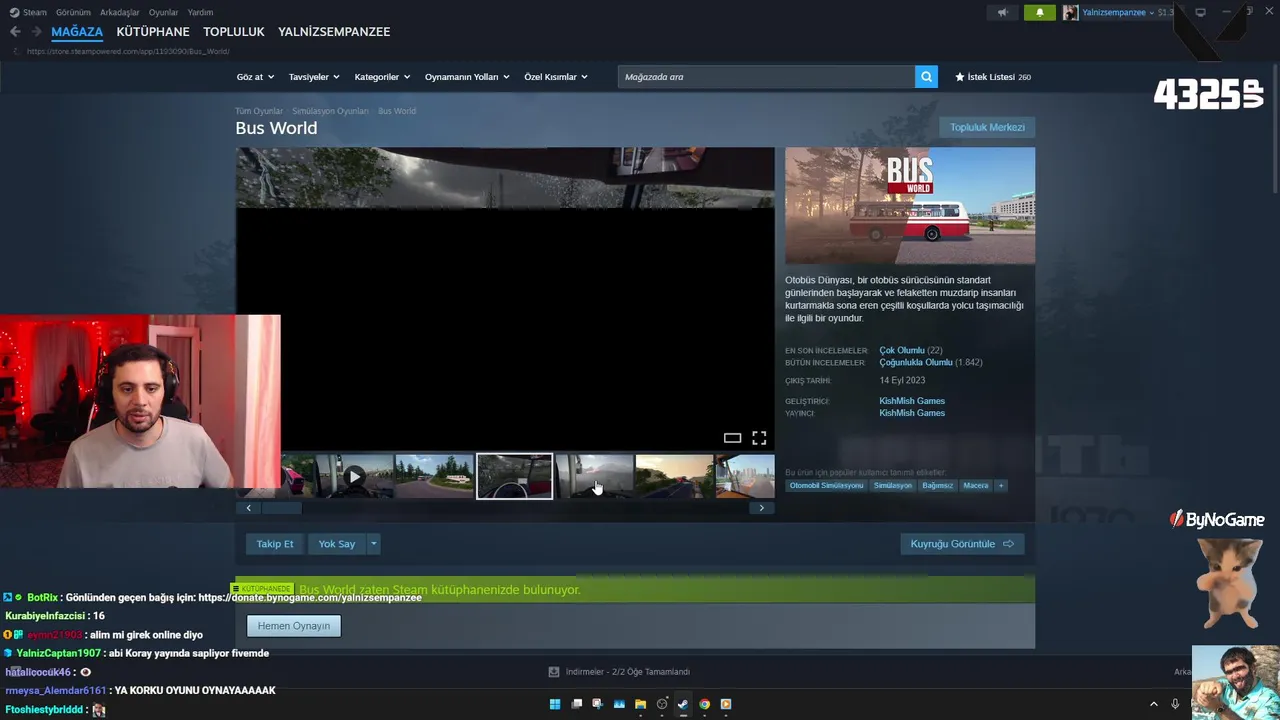Viewport: 1280px width, 720px height.
Task: Open the Yardım menu
Action: (x=200, y=13)
